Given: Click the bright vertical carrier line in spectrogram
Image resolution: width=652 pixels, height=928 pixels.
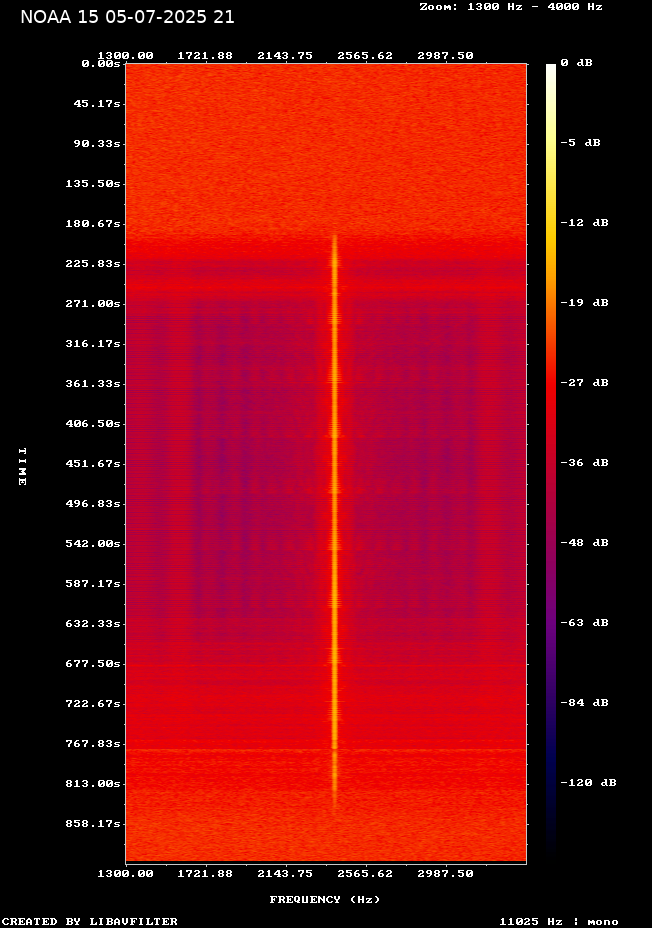Looking at the screenshot, I should [x=335, y=524].
